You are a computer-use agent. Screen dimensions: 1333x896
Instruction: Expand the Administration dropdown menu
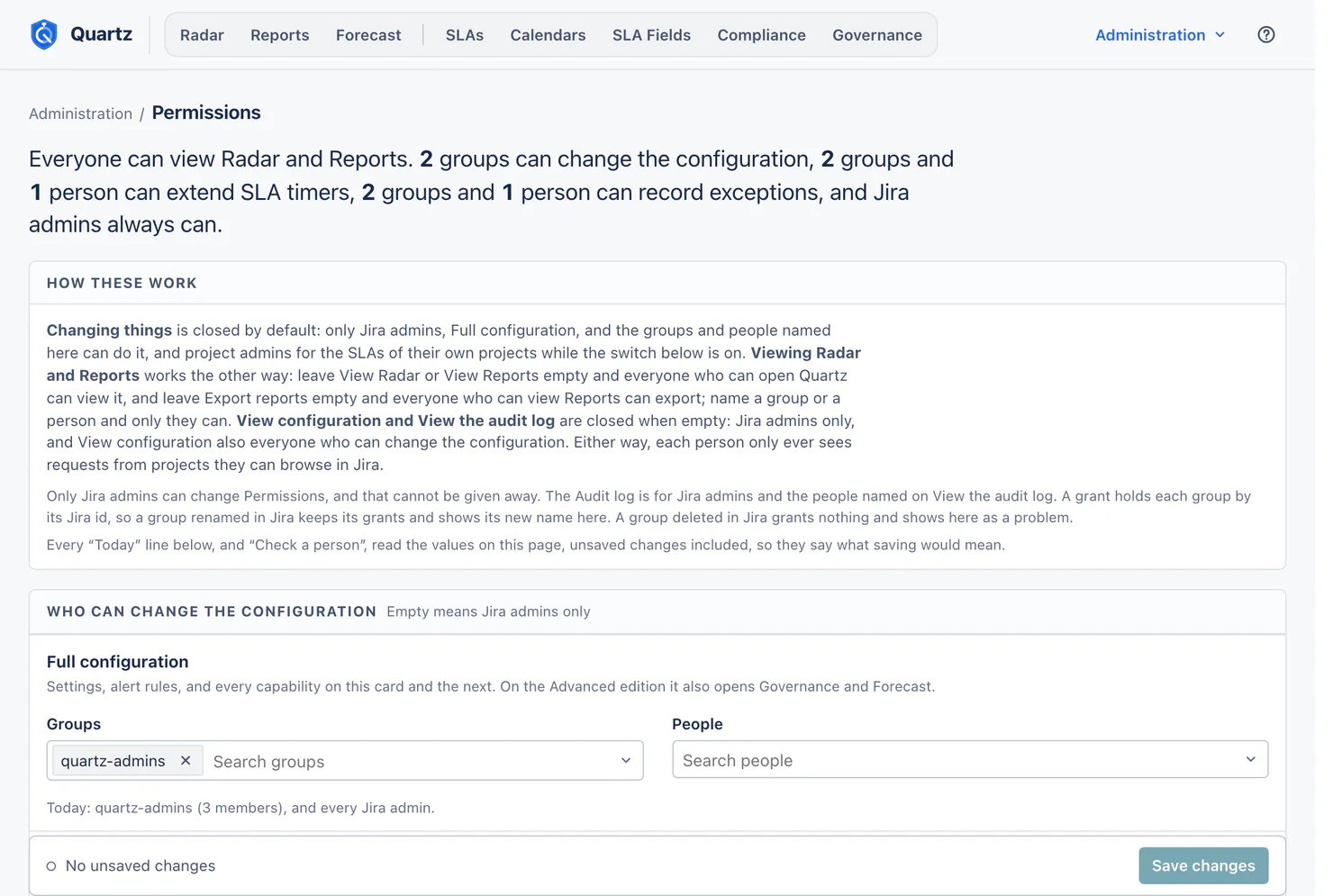click(x=1160, y=35)
